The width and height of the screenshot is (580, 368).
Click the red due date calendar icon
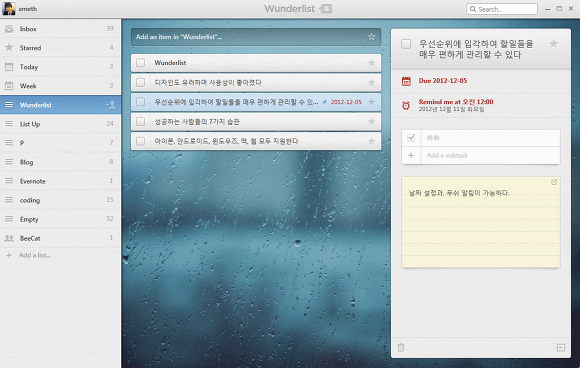tap(406, 81)
